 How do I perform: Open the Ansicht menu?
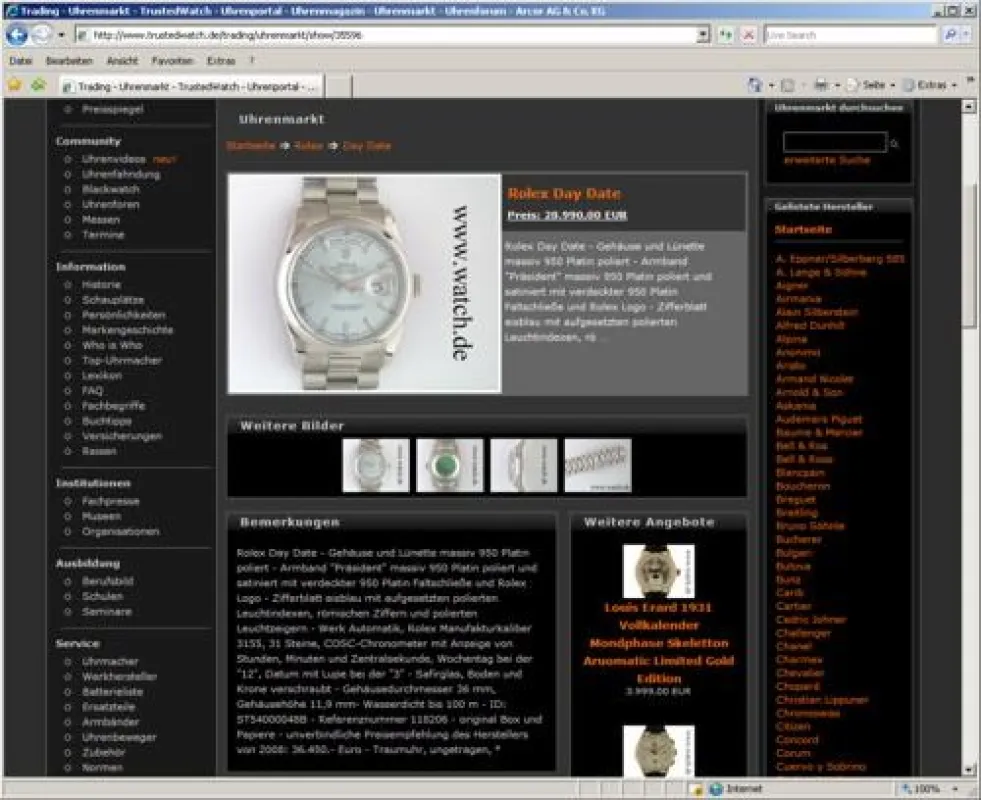tap(122, 61)
